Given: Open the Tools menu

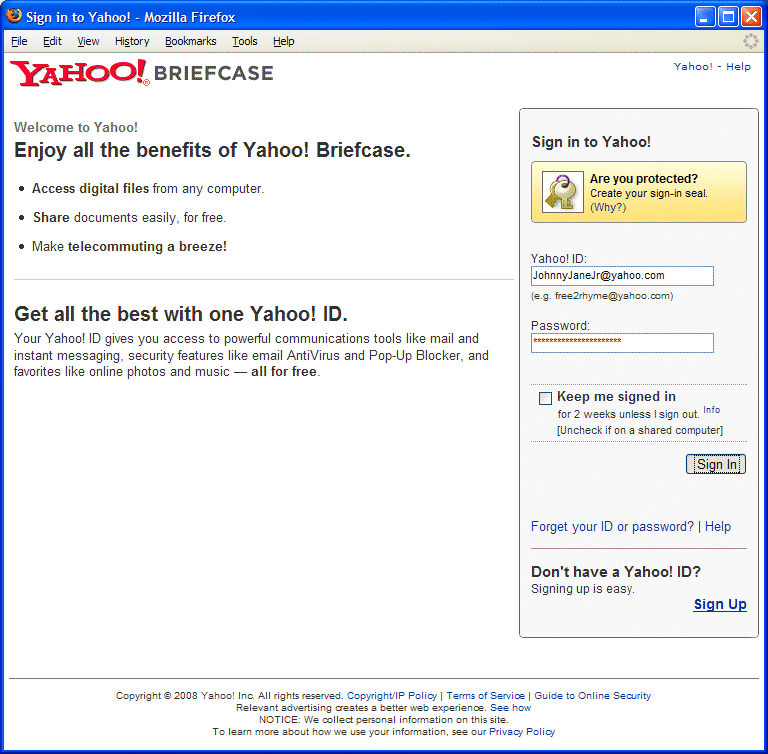Looking at the screenshot, I should (x=244, y=41).
